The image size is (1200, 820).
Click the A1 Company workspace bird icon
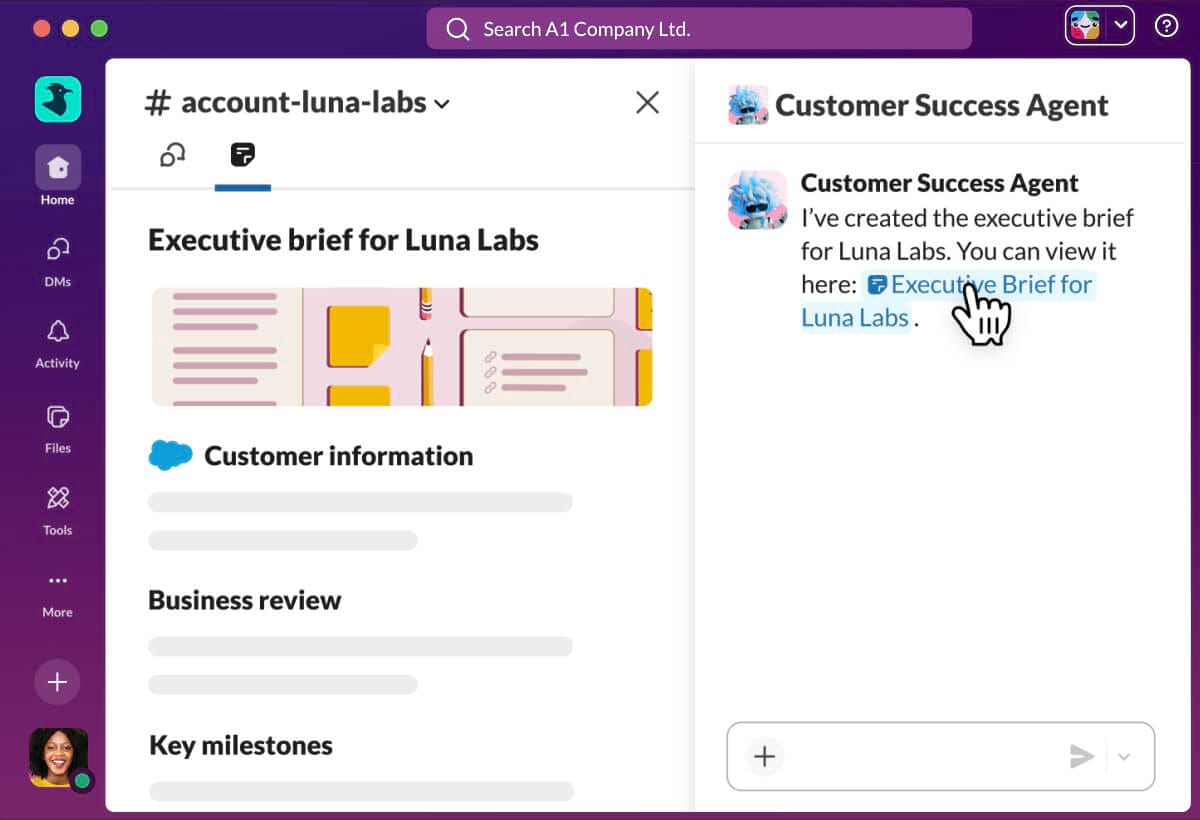coord(58,99)
